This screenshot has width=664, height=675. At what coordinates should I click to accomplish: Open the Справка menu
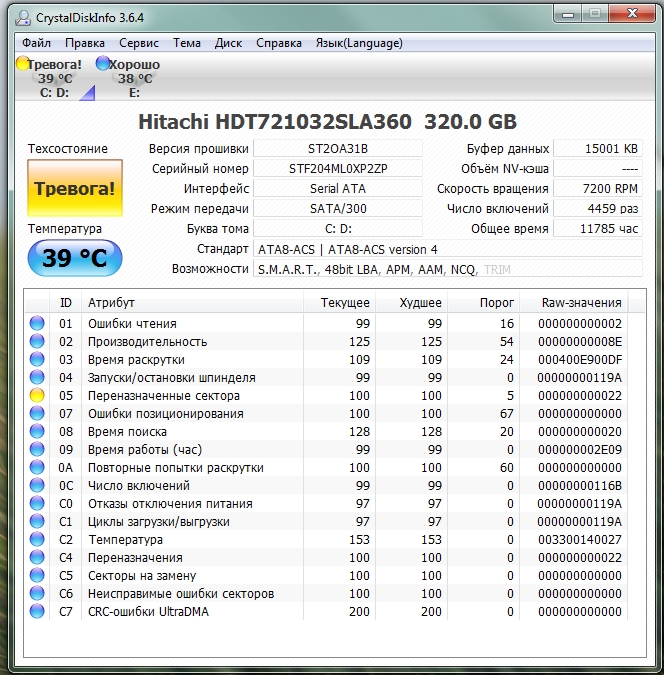point(279,43)
